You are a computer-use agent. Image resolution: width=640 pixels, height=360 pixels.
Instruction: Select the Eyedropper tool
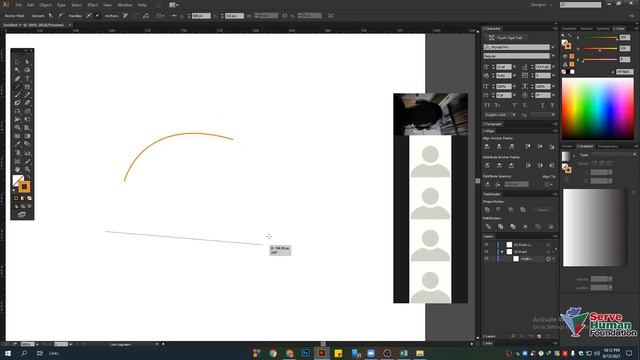pos(17,144)
